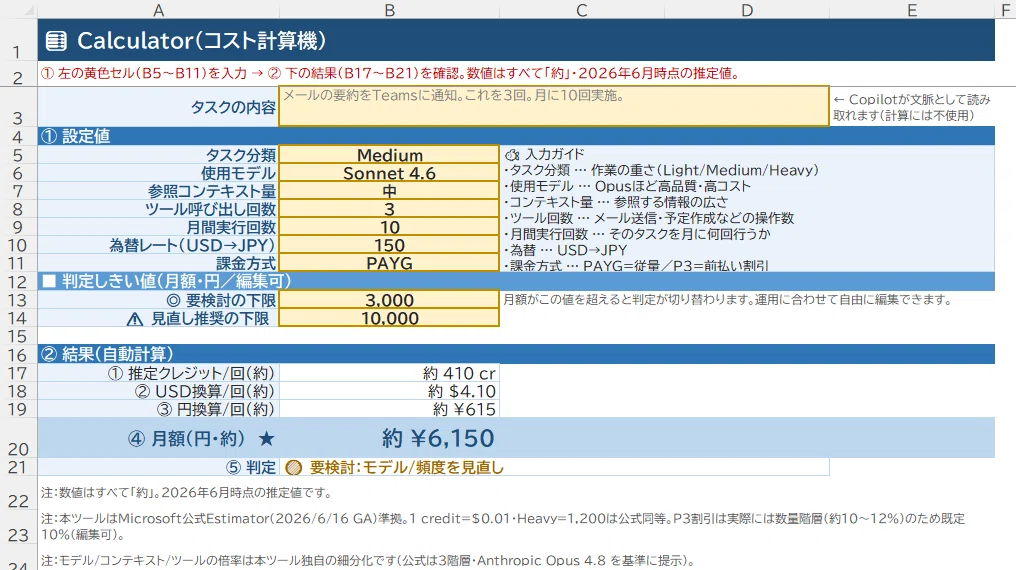Select column header A

(x=158, y=10)
